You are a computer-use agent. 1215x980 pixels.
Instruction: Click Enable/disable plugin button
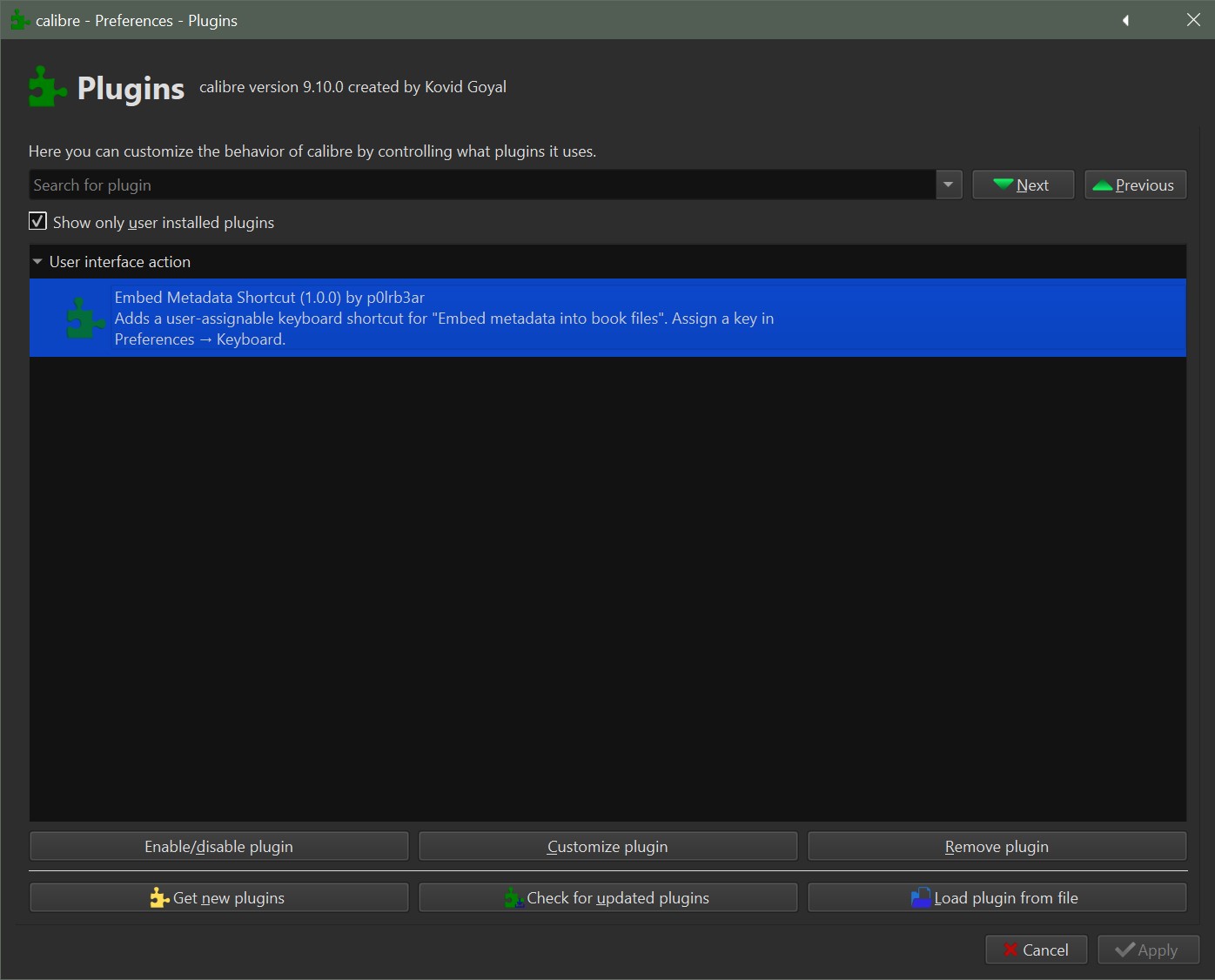tap(219, 846)
